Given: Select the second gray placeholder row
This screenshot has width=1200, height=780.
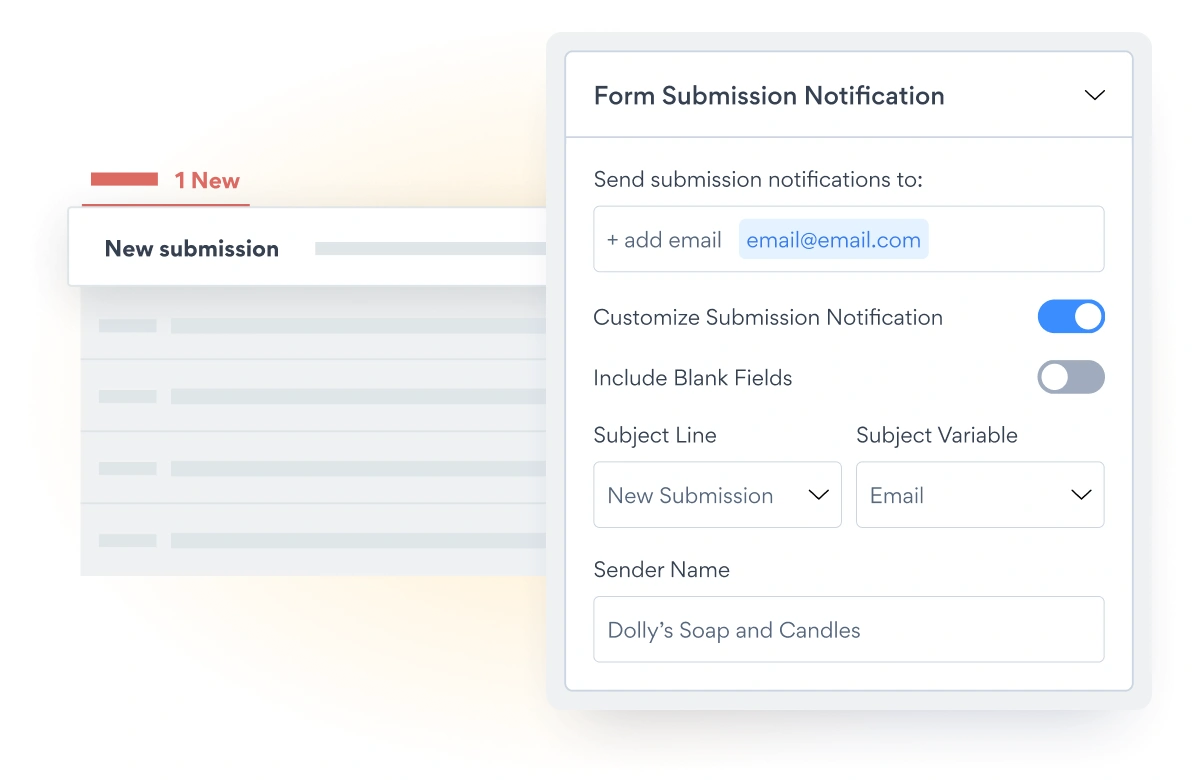Looking at the screenshot, I should click(x=320, y=396).
